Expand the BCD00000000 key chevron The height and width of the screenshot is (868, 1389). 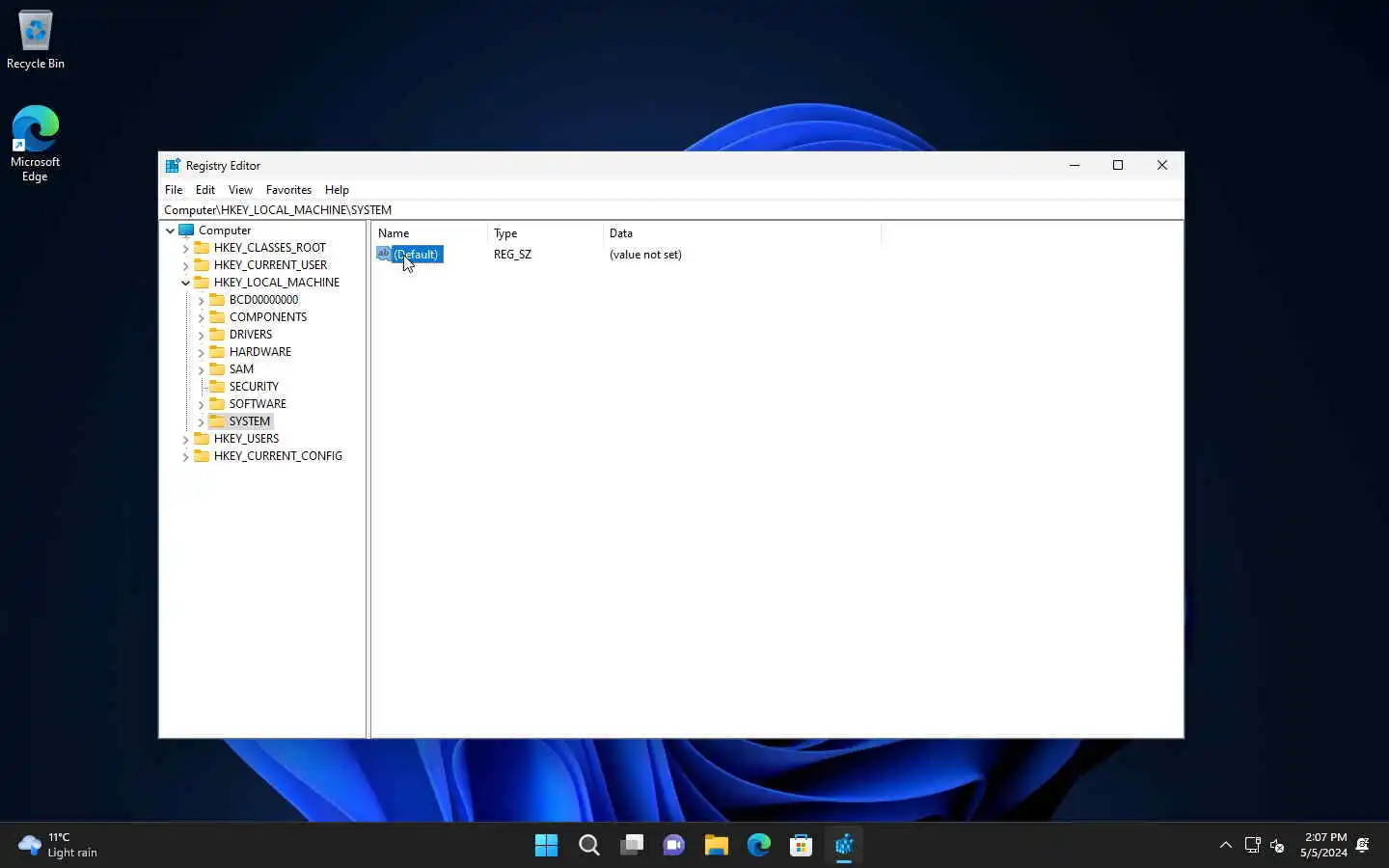coord(202,300)
